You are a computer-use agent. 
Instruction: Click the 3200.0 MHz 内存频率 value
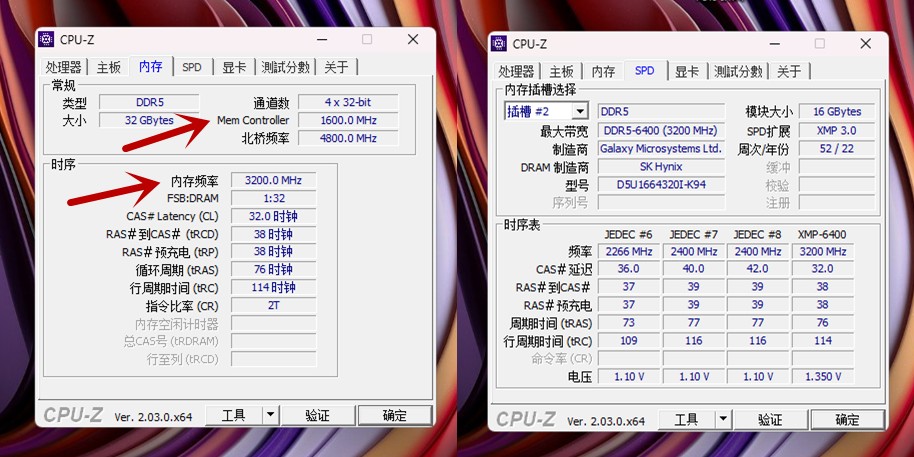(x=273, y=180)
